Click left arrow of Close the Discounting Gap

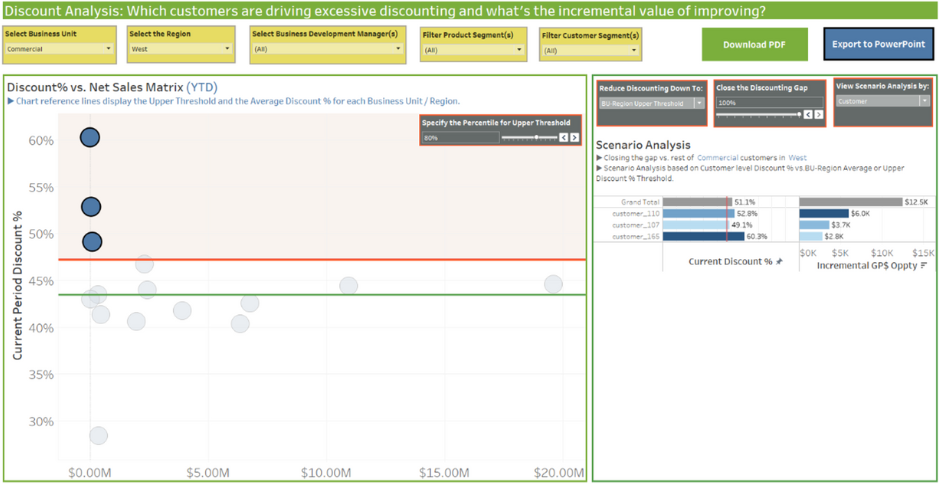point(808,115)
